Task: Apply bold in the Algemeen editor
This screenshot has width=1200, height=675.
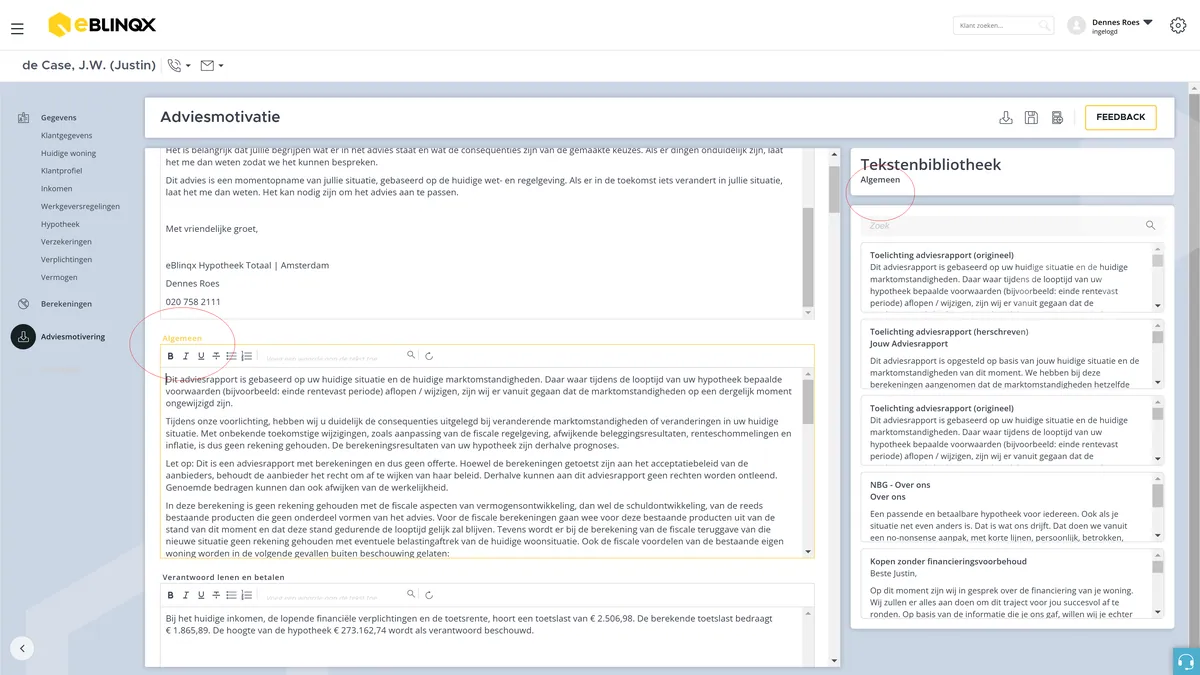Action: pyautogui.click(x=171, y=356)
